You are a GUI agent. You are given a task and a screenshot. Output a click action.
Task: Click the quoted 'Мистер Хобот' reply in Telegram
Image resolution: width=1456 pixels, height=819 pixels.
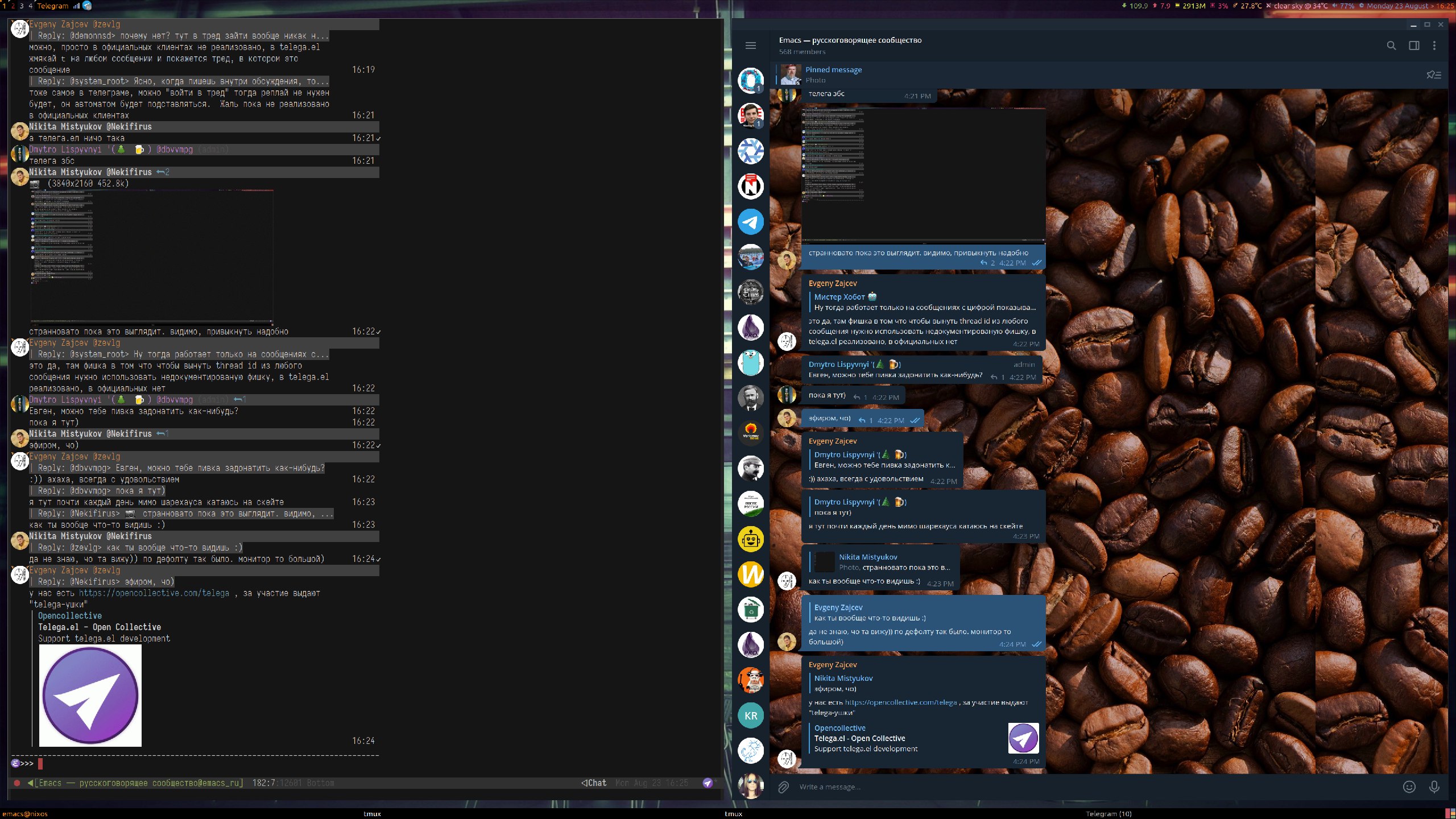coord(925,302)
